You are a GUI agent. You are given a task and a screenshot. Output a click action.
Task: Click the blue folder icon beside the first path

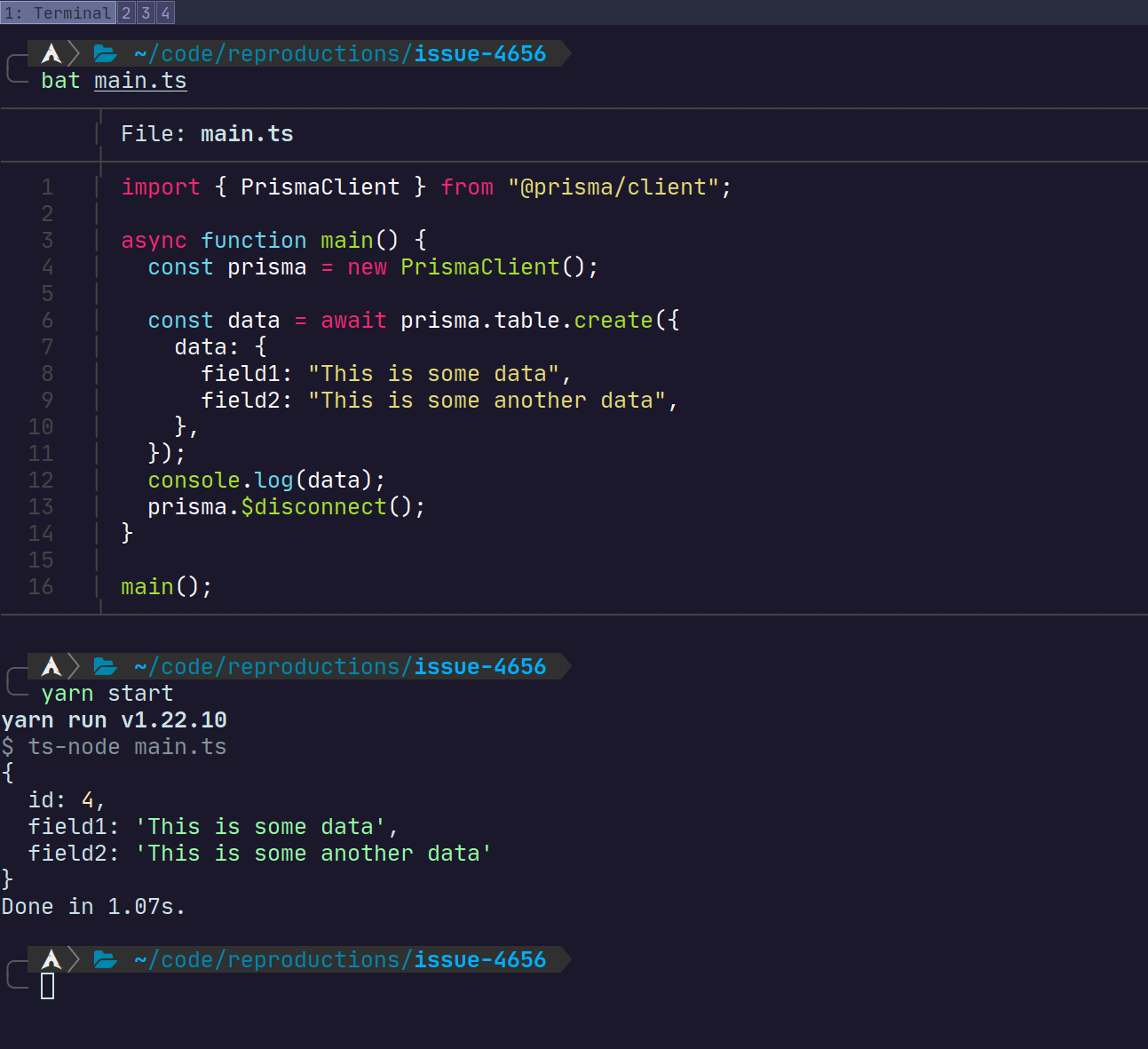pos(105,53)
